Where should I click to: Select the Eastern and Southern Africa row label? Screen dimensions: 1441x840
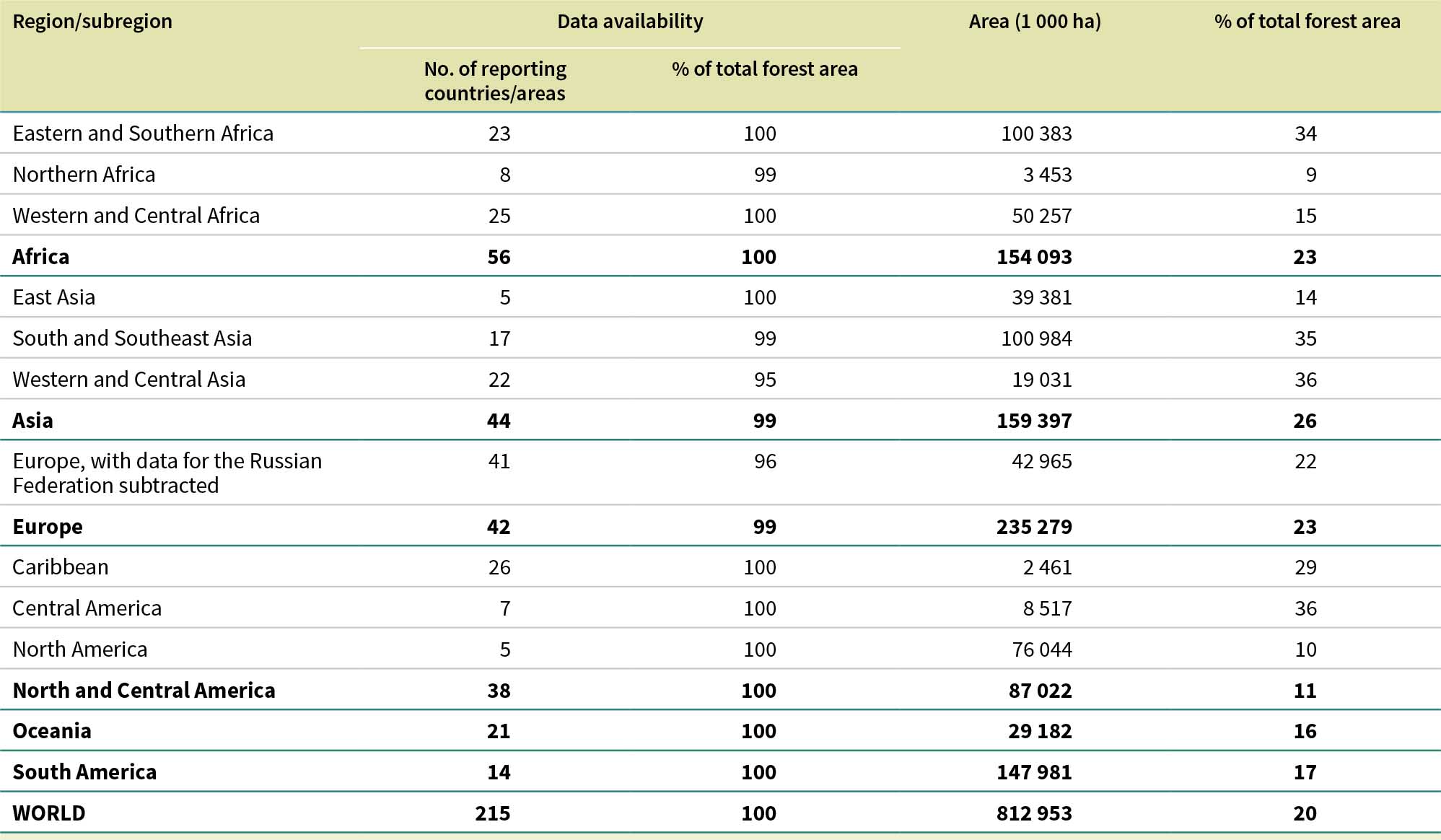143,134
